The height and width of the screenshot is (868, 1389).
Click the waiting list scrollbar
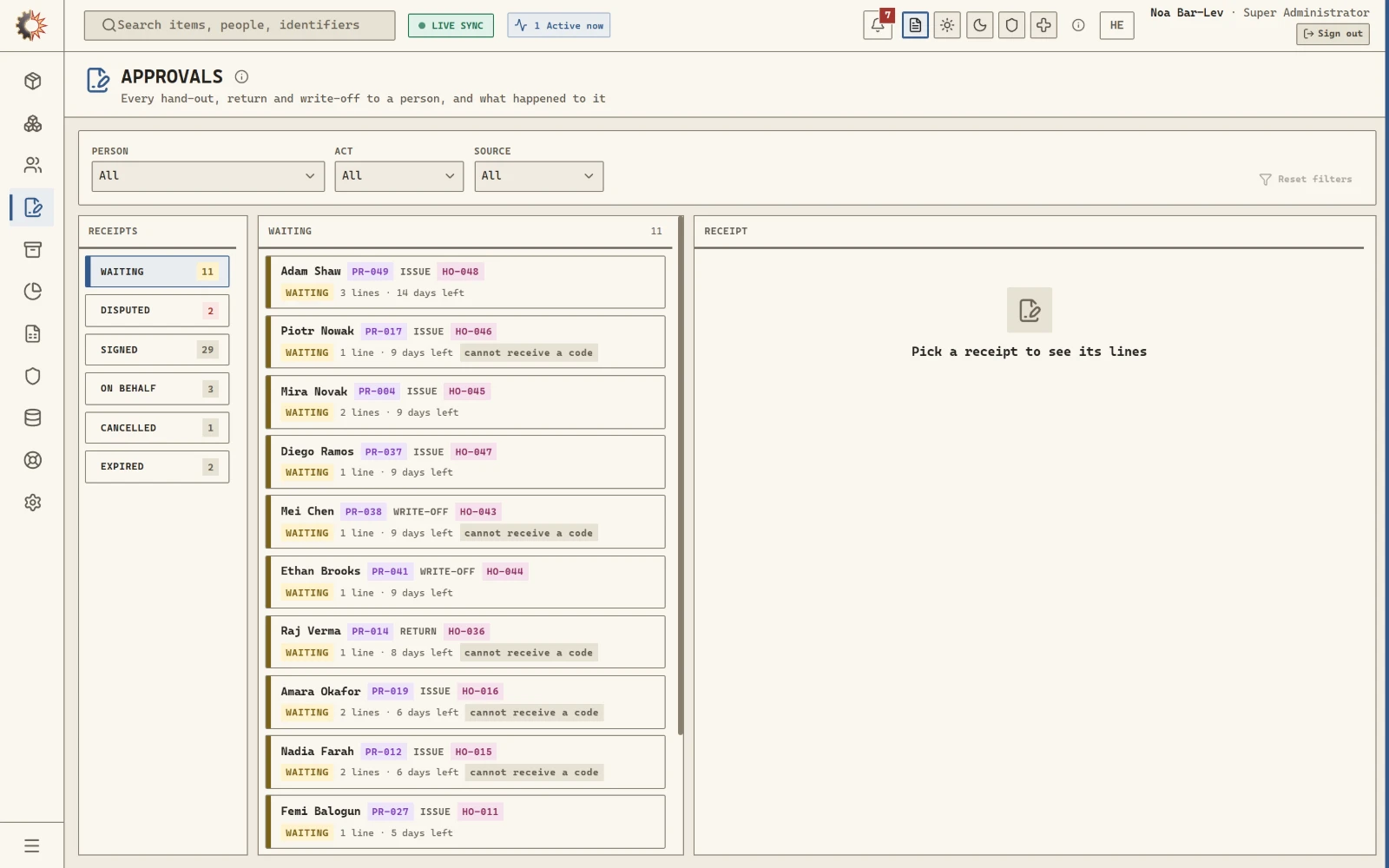[x=681, y=476]
